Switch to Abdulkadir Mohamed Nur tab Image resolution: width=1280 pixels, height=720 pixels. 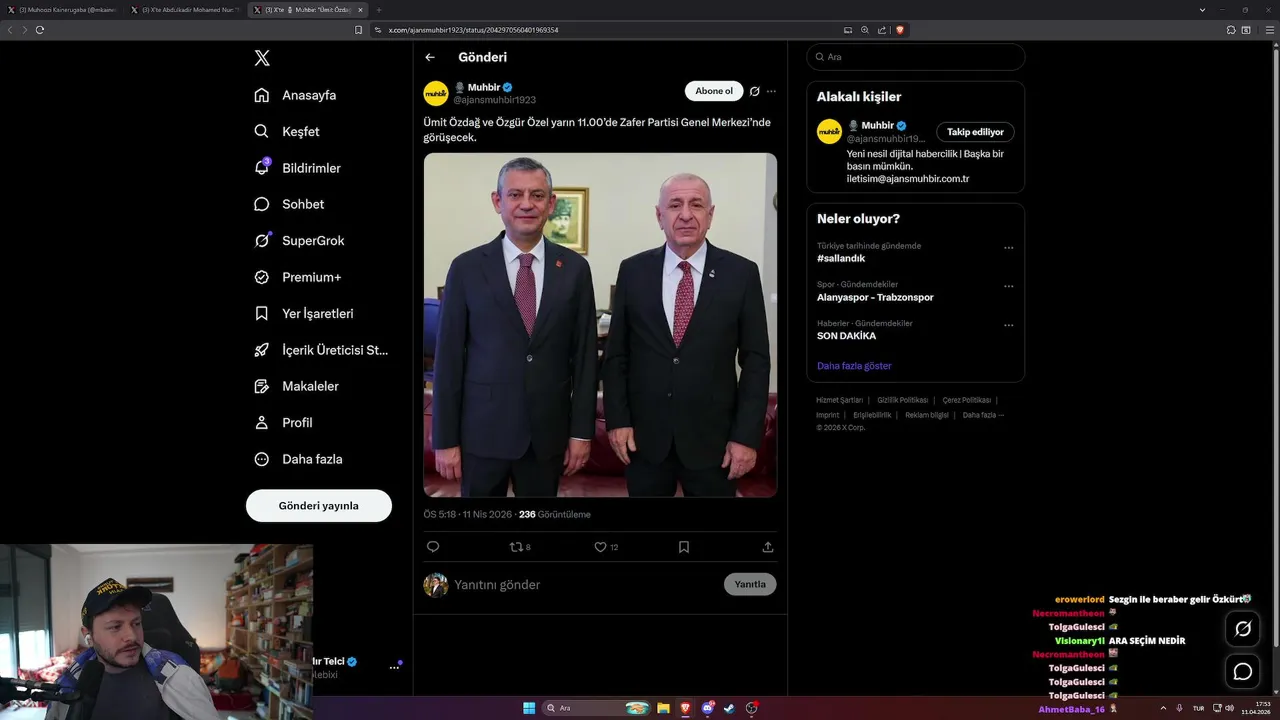click(x=185, y=10)
